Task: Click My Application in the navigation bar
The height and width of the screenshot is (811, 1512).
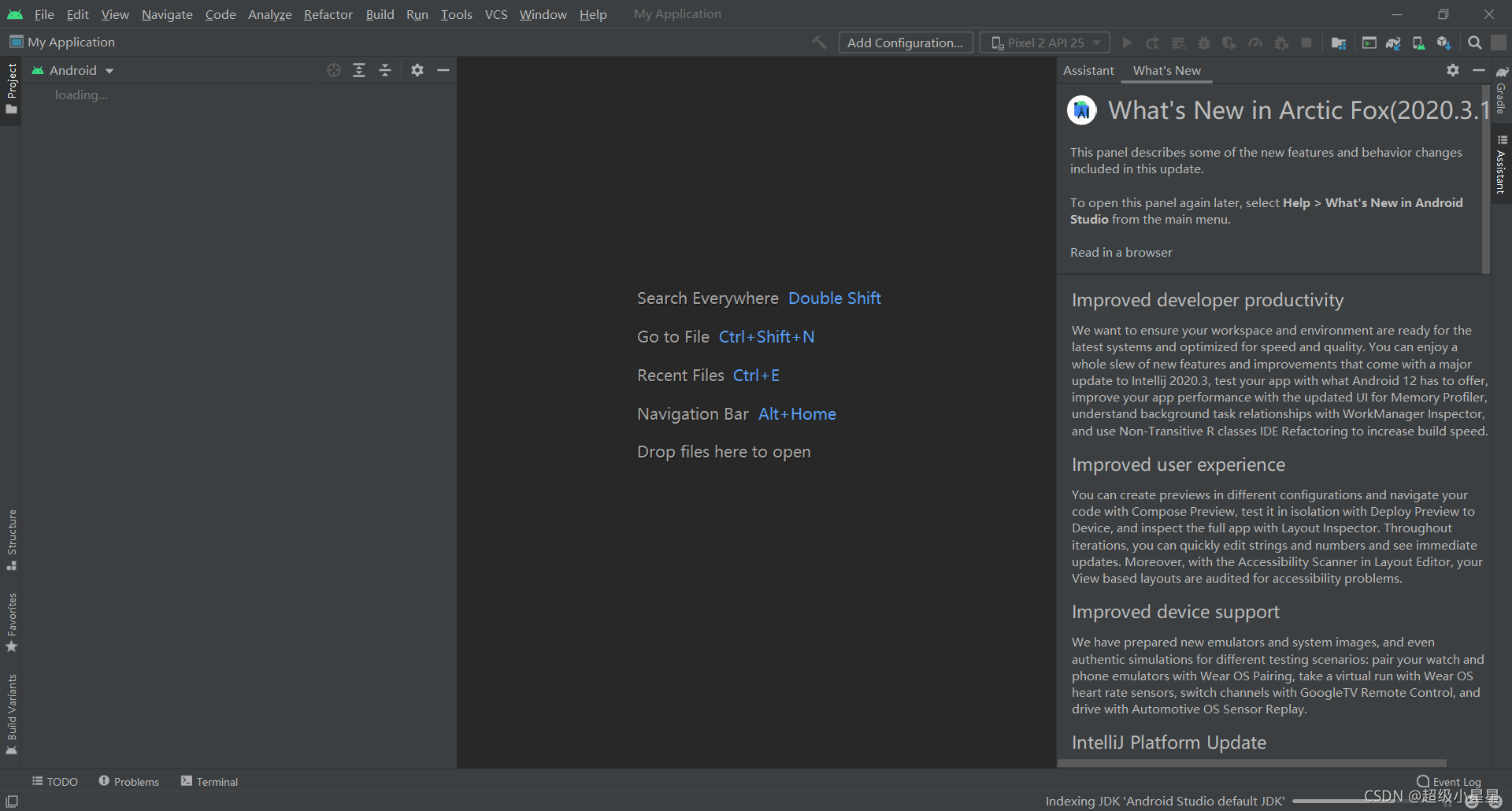Action: point(62,42)
